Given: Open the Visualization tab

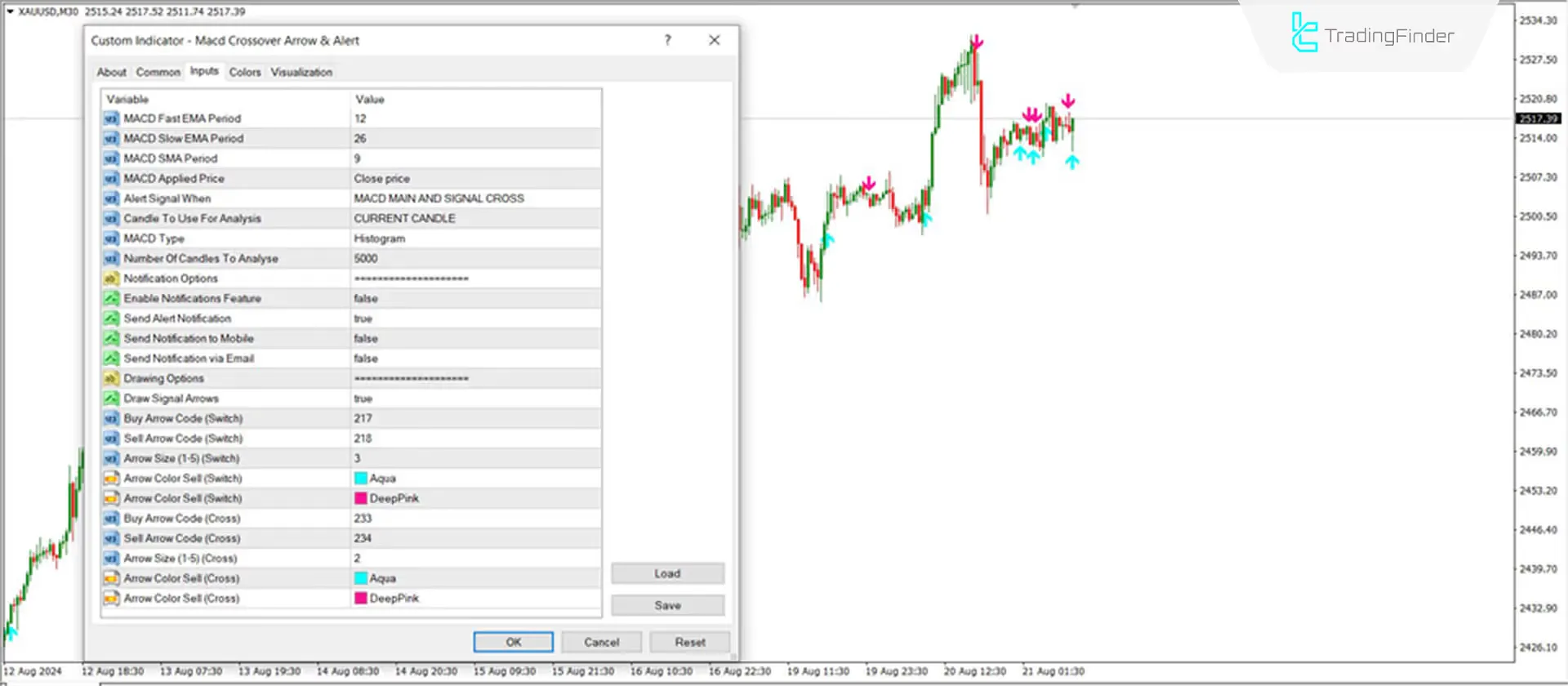Looking at the screenshot, I should 301,72.
